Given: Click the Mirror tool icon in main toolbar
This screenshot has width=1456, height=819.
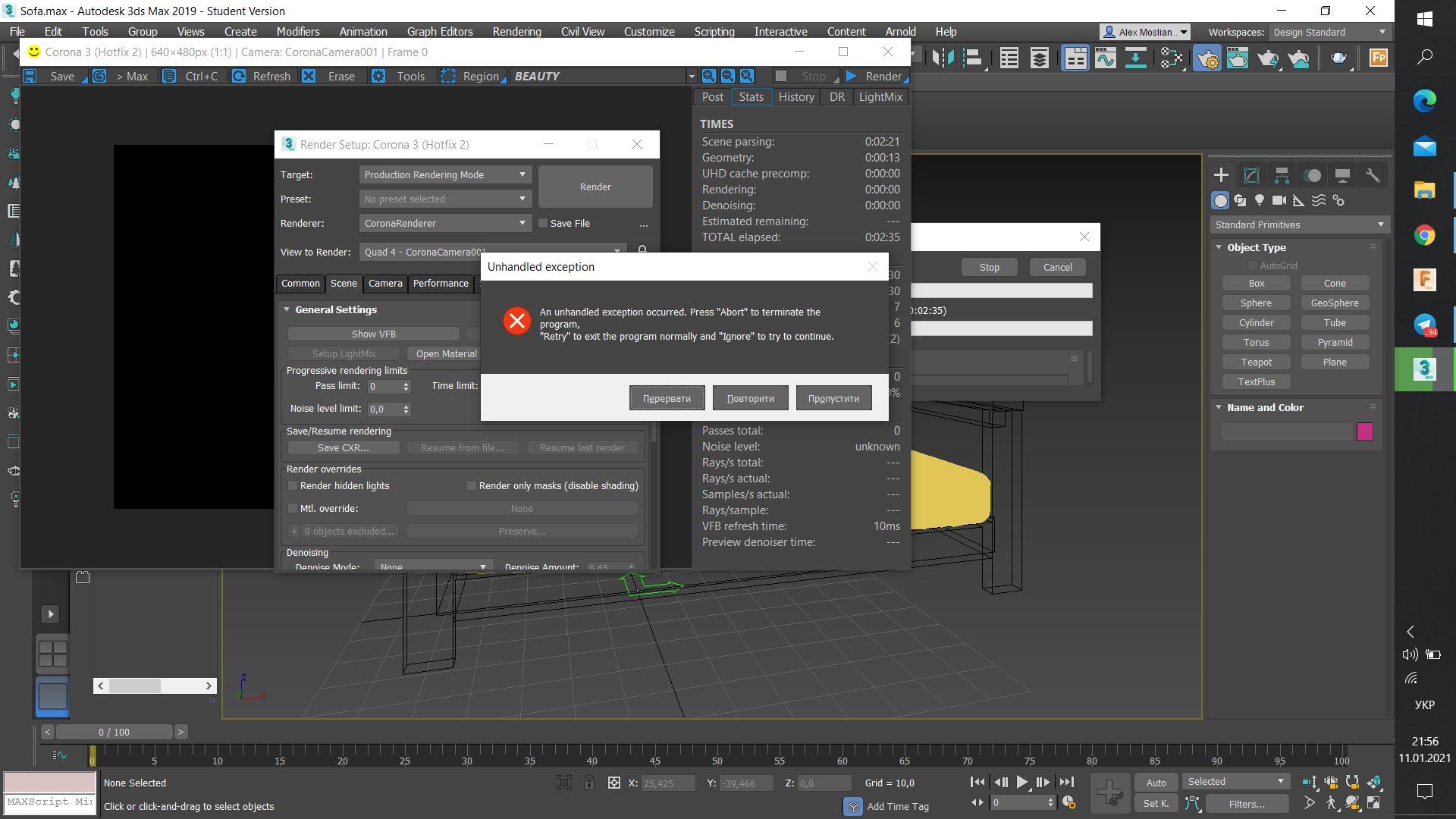Looking at the screenshot, I should (943, 58).
